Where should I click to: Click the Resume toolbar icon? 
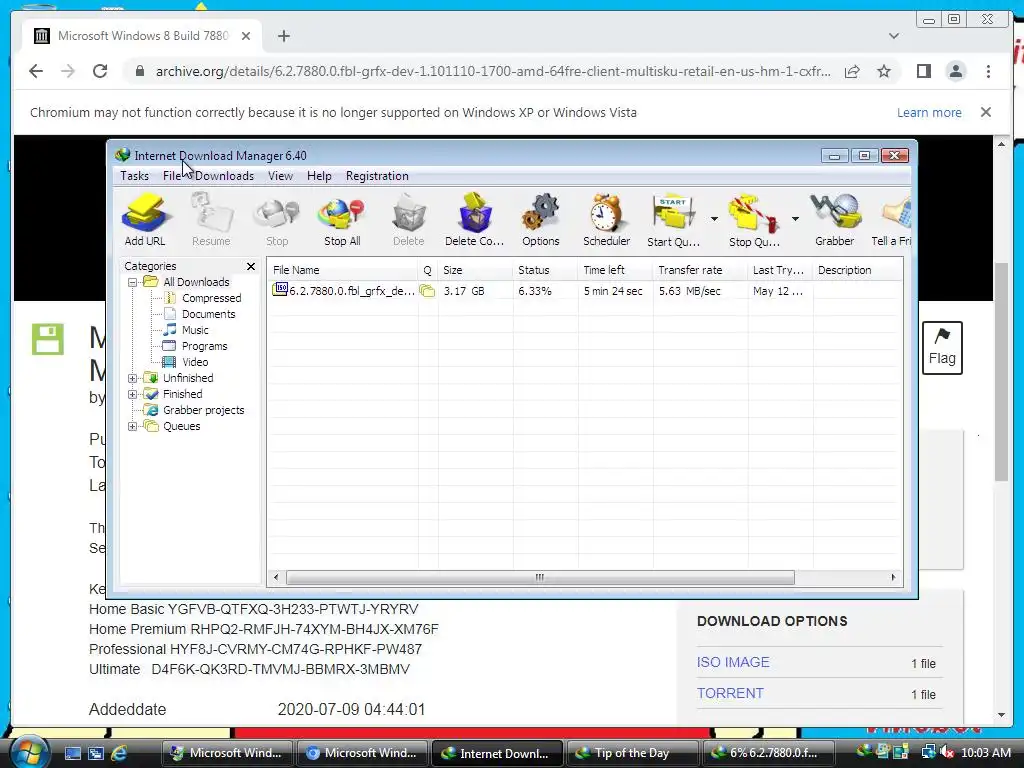tap(211, 219)
